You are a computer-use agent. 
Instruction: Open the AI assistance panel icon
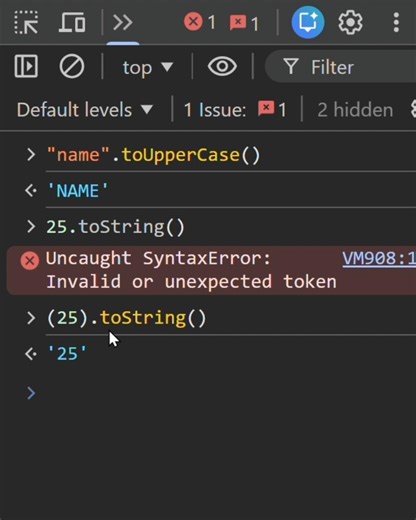(308, 22)
